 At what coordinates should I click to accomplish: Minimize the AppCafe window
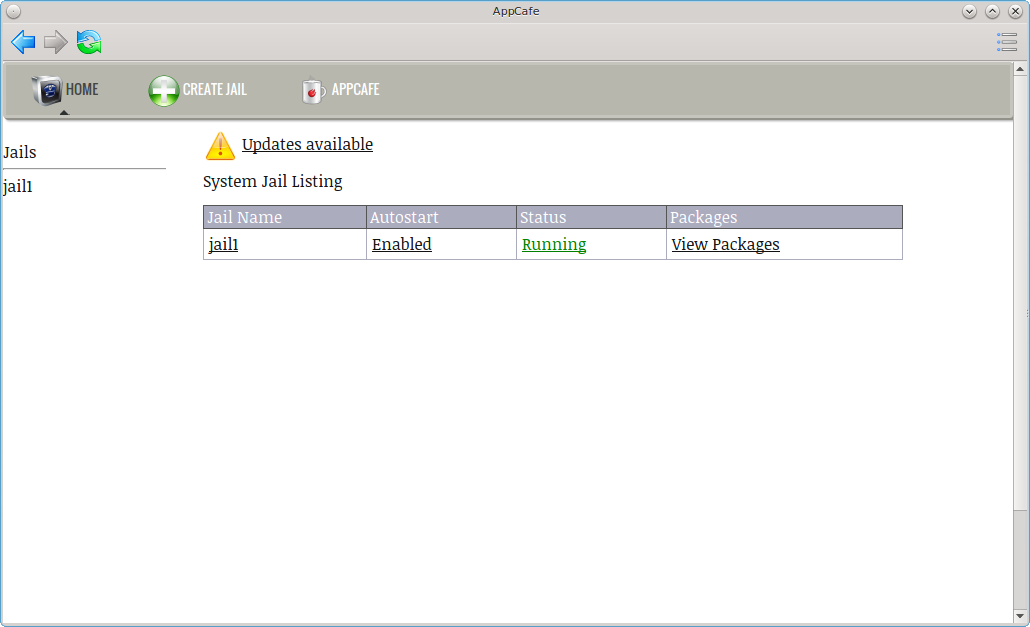point(970,11)
